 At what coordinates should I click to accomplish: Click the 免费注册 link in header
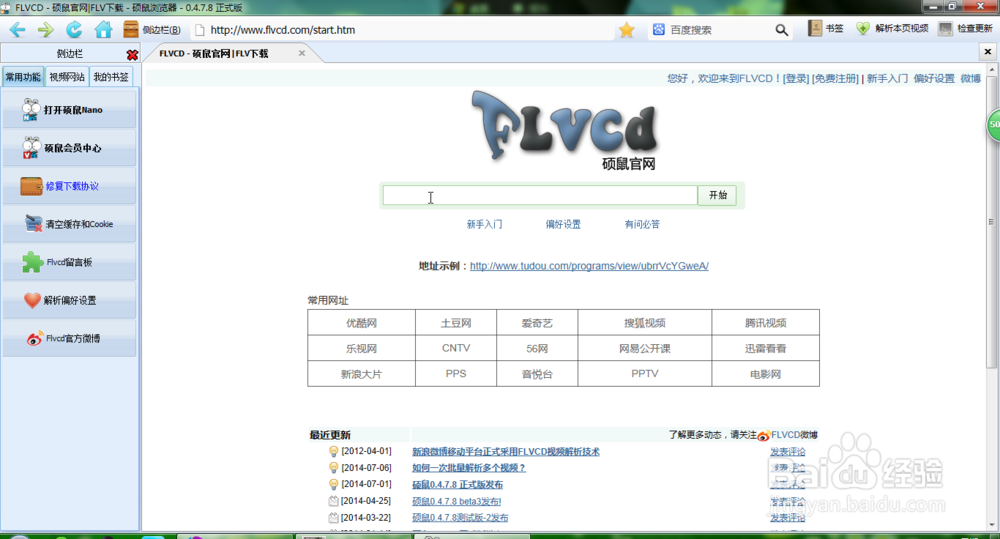click(835, 78)
